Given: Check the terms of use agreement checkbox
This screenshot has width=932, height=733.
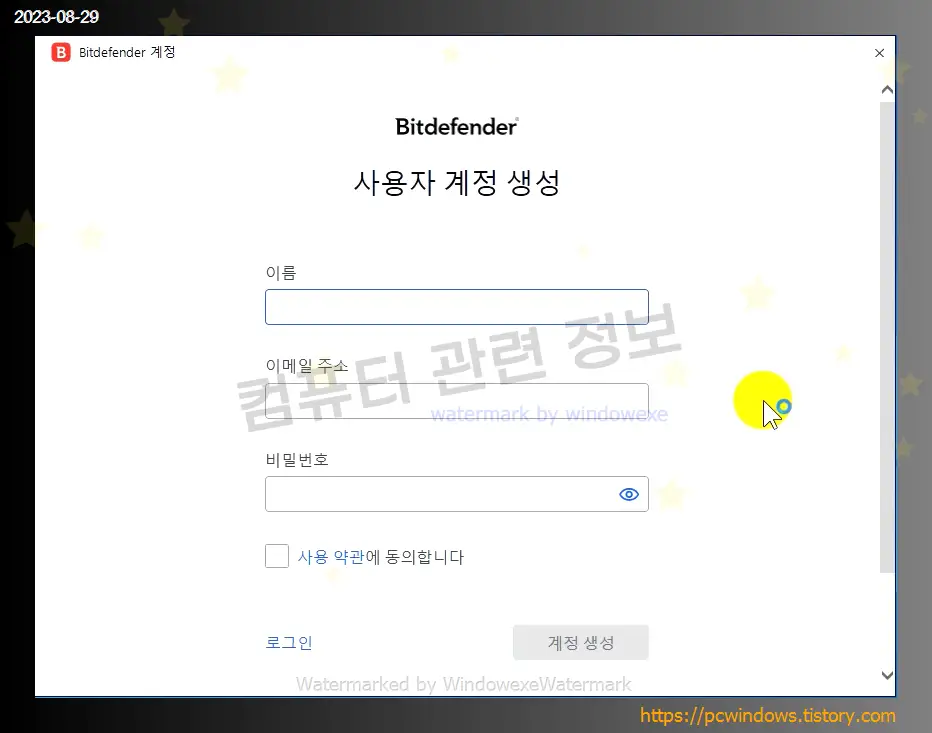Looking at the screenshot, I should (277, 556).
